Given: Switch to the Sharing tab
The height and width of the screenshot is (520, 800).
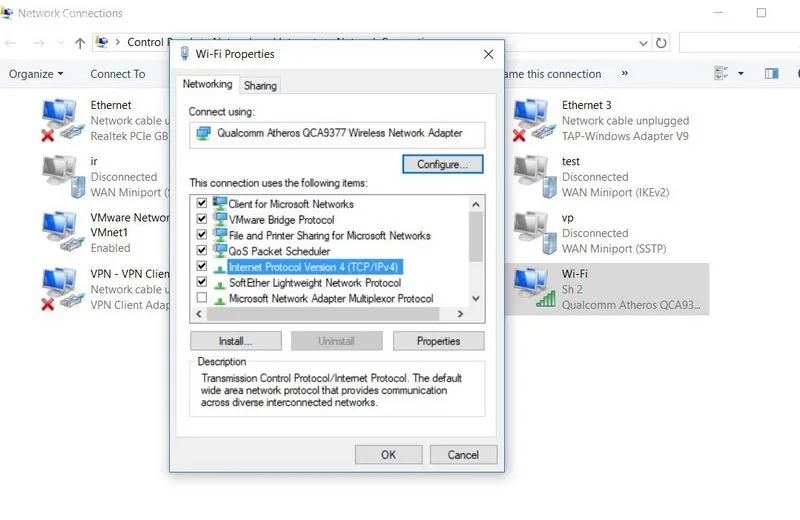Looking at the screenshot, I should 260,86.
